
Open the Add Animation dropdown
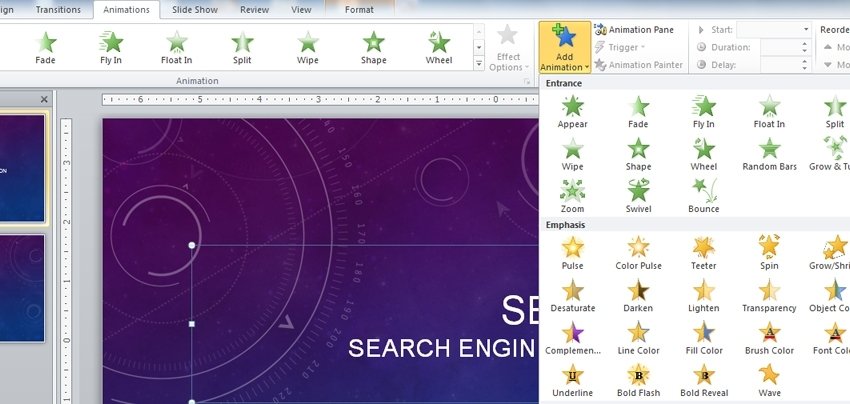pos(564,48)
